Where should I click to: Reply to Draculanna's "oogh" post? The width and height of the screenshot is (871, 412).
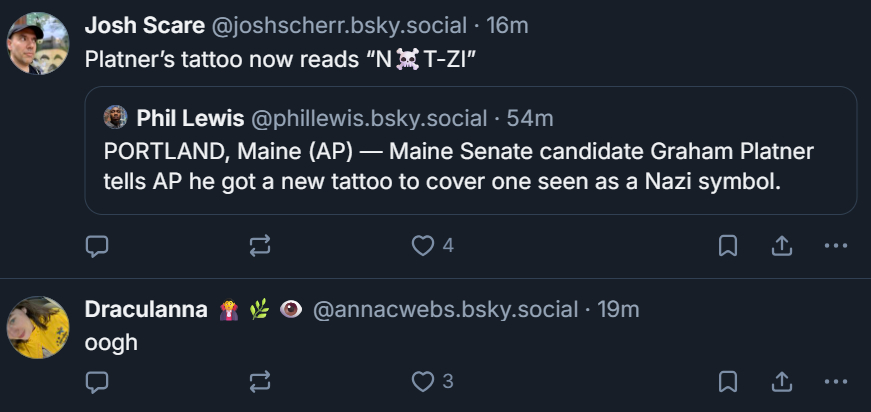tap(96, 381)
